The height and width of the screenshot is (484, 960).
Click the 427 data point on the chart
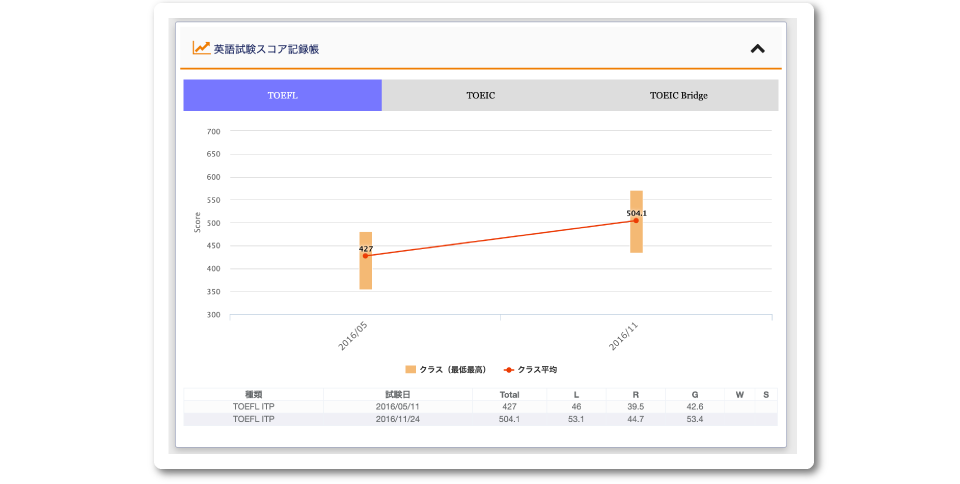click(x=366, y=256)
